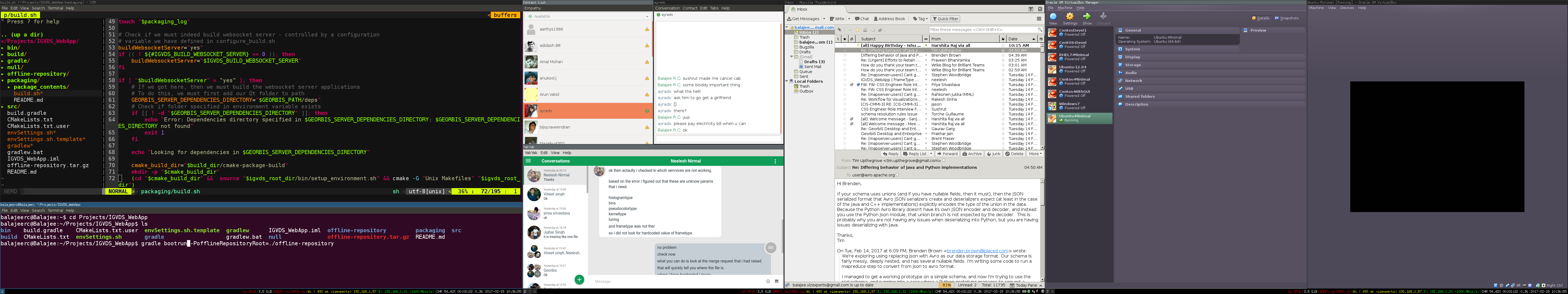This screenshot has height=294, width=1568.
Task: Toggle the attachment quick filter
Action: [x=880, y=30]
